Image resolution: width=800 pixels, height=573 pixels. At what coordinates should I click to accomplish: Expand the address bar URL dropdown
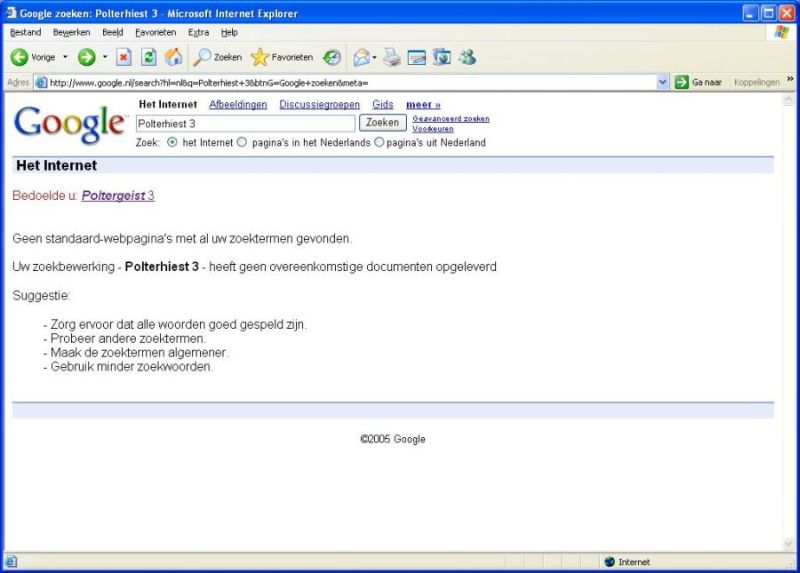click(662, 82)
